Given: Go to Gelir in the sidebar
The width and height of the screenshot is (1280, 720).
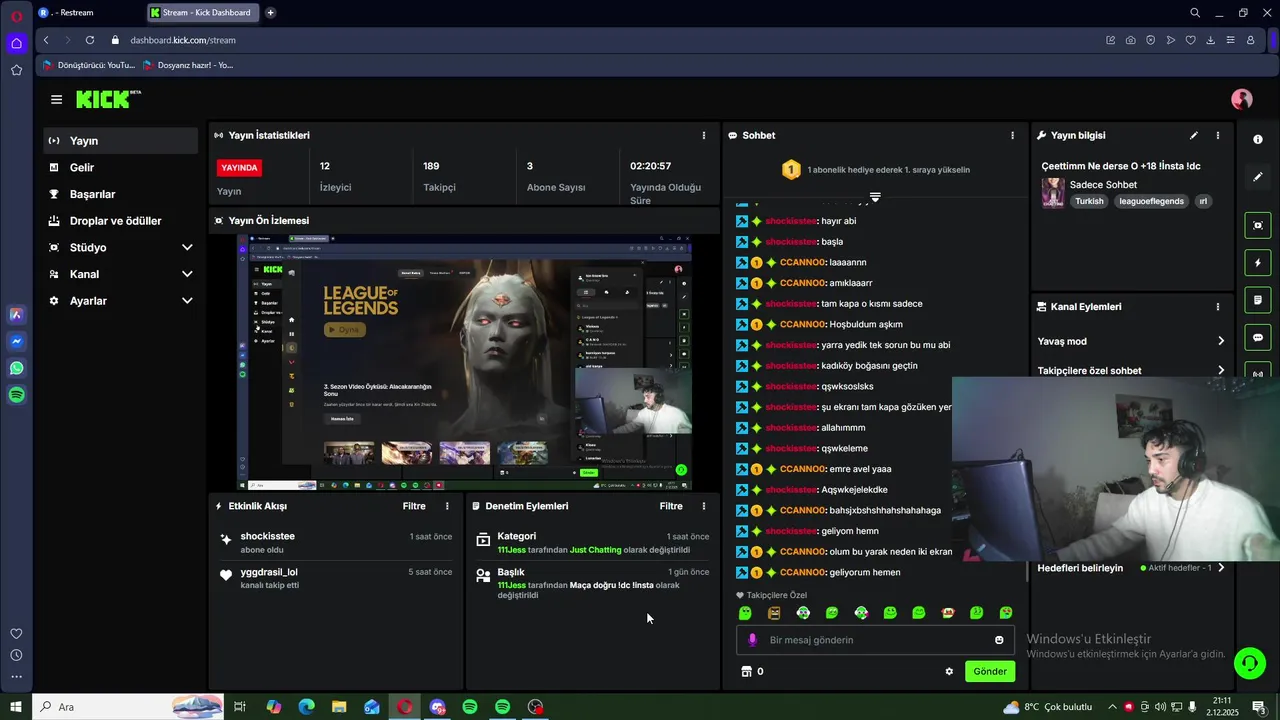Looking at the screenshot, I should pos(120,168).
